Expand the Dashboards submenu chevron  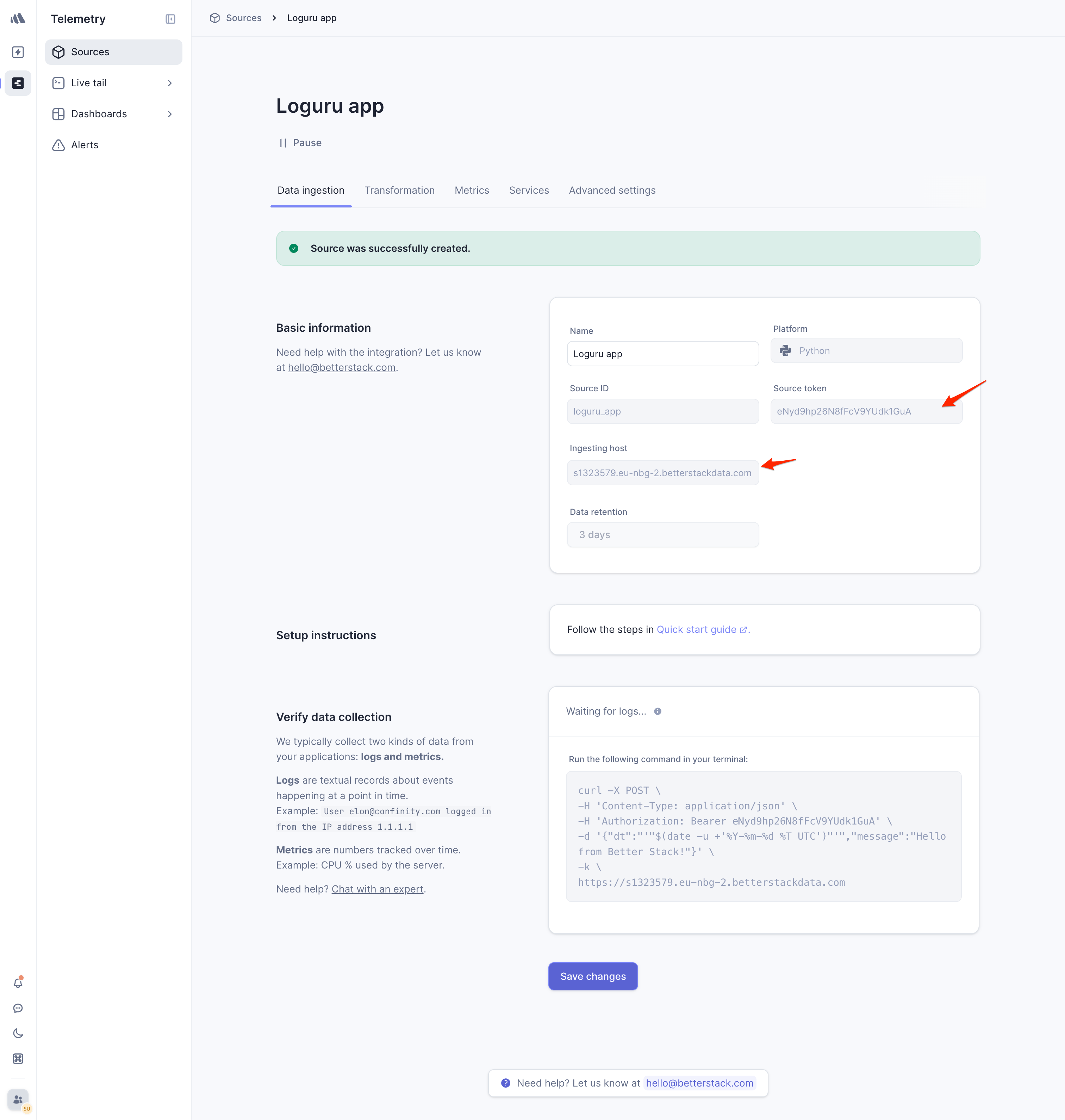pos(169,114)
